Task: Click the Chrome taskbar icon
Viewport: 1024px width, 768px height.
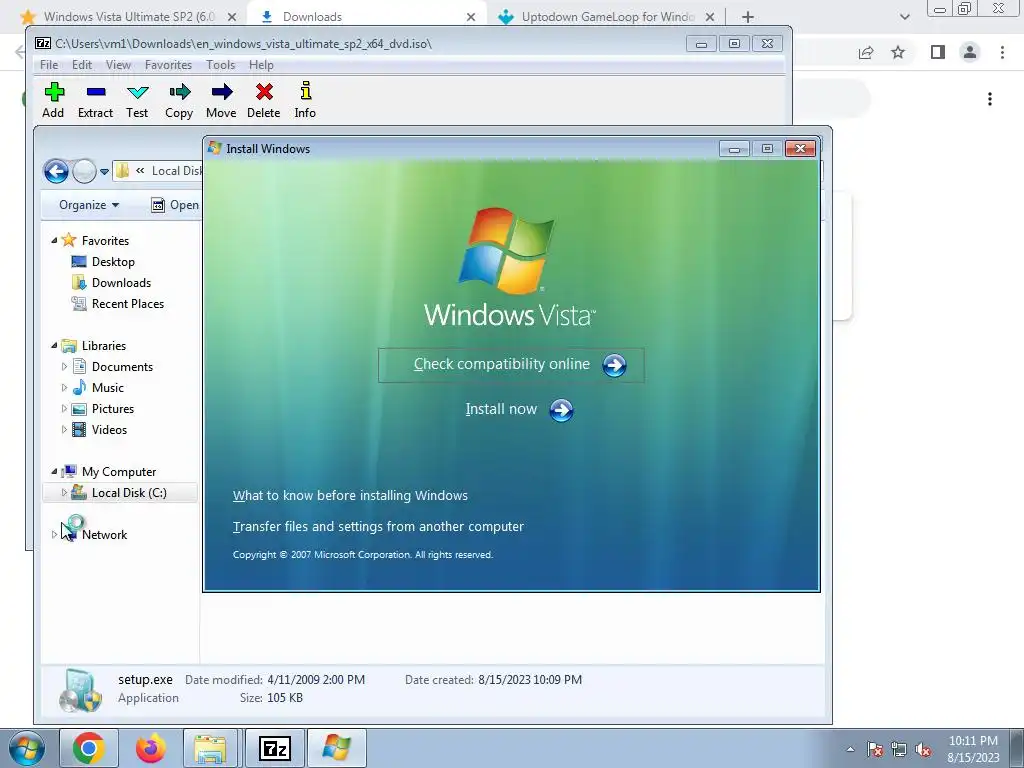Action: [x=89, y=748]
